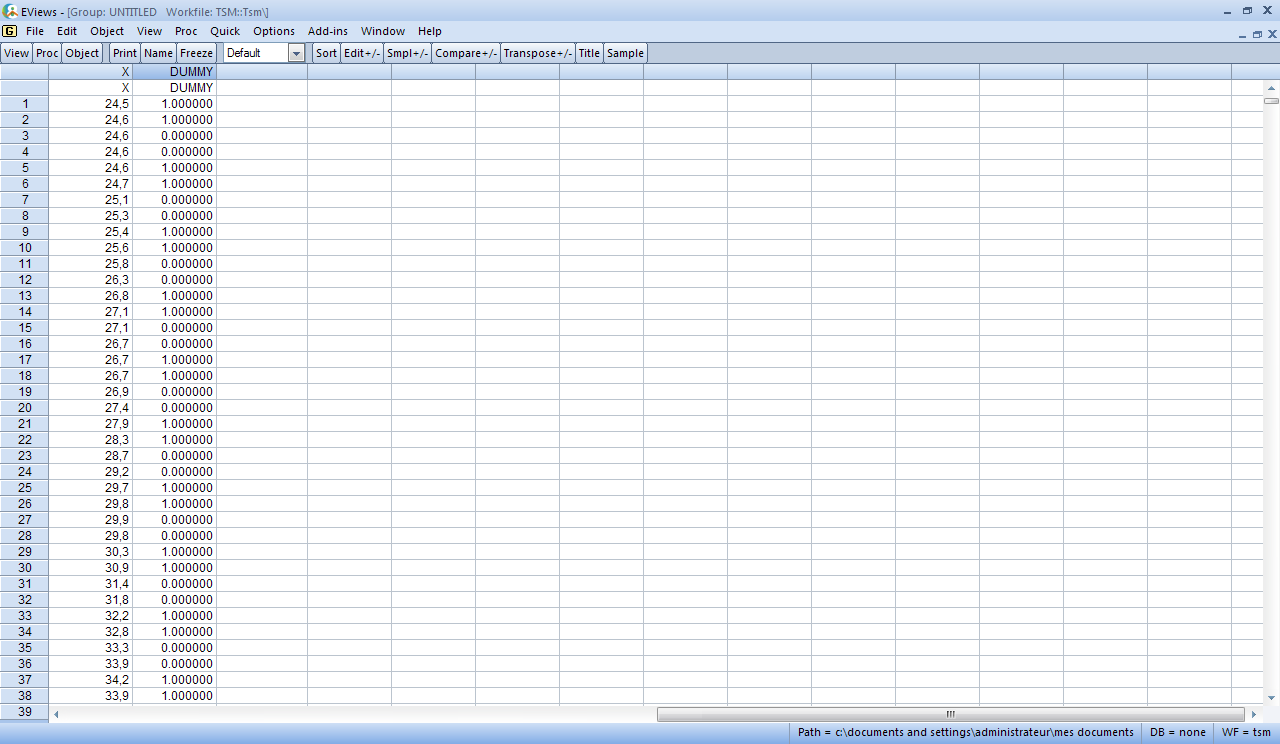
Task: Select row 20 header
Action: 25,408
